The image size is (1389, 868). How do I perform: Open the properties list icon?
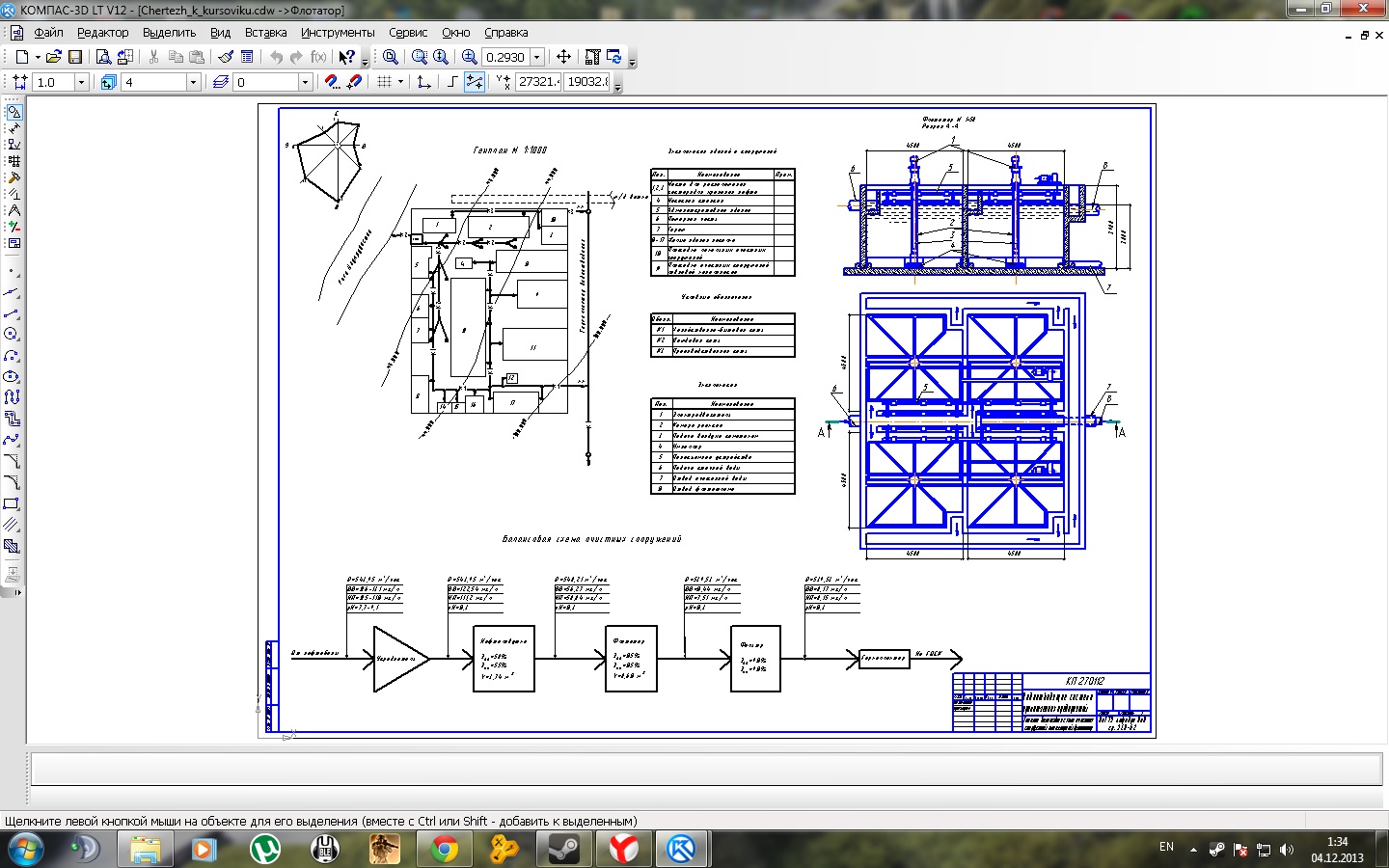coord(247,57)
